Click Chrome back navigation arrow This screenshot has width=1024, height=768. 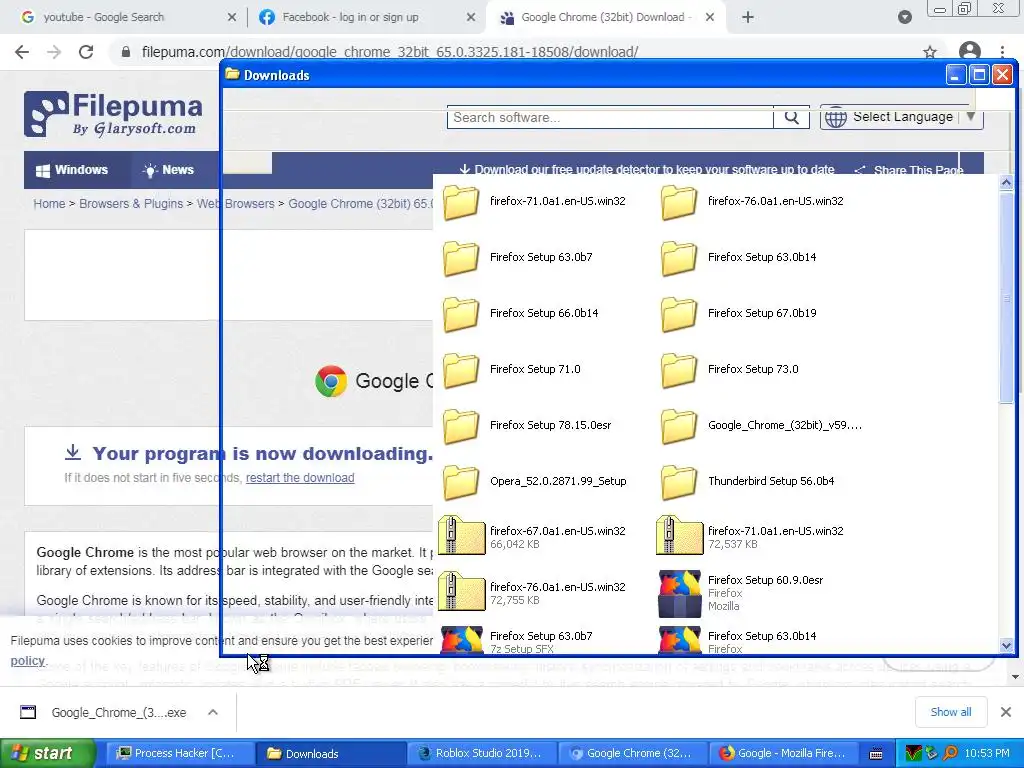pyautogui.click(x=22, y=52)
